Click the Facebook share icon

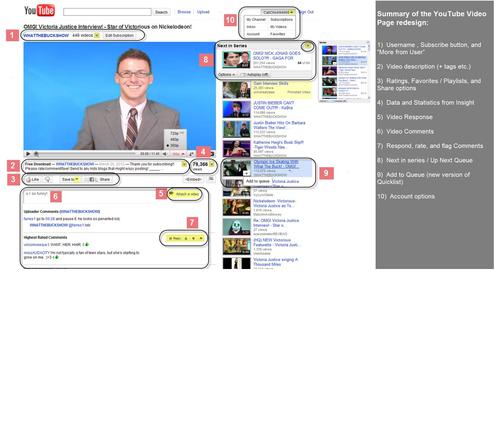pos(92,179)
